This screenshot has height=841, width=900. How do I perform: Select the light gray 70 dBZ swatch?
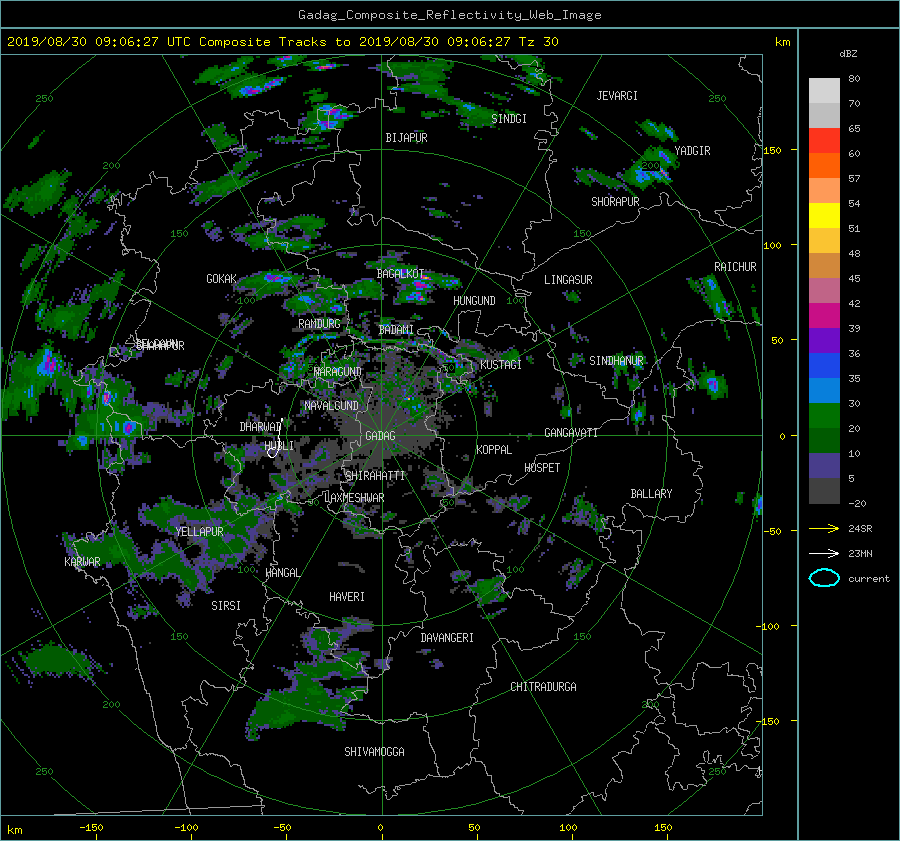tap(824, 91)
